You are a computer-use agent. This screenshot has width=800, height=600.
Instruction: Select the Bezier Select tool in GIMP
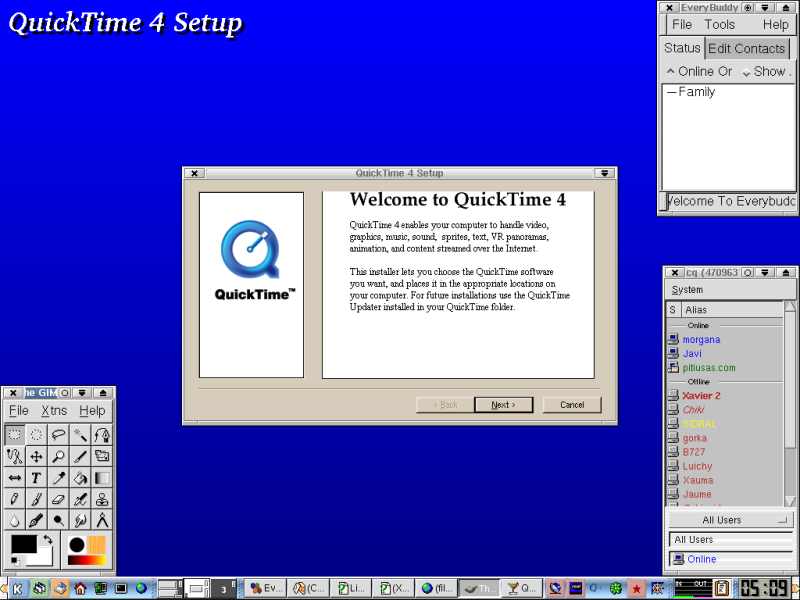[102, 435]
